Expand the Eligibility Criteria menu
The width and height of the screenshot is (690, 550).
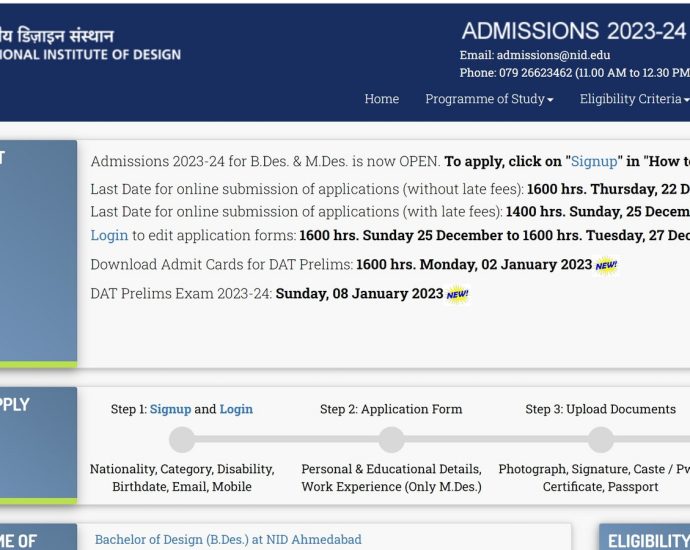(x=634, y=99)
